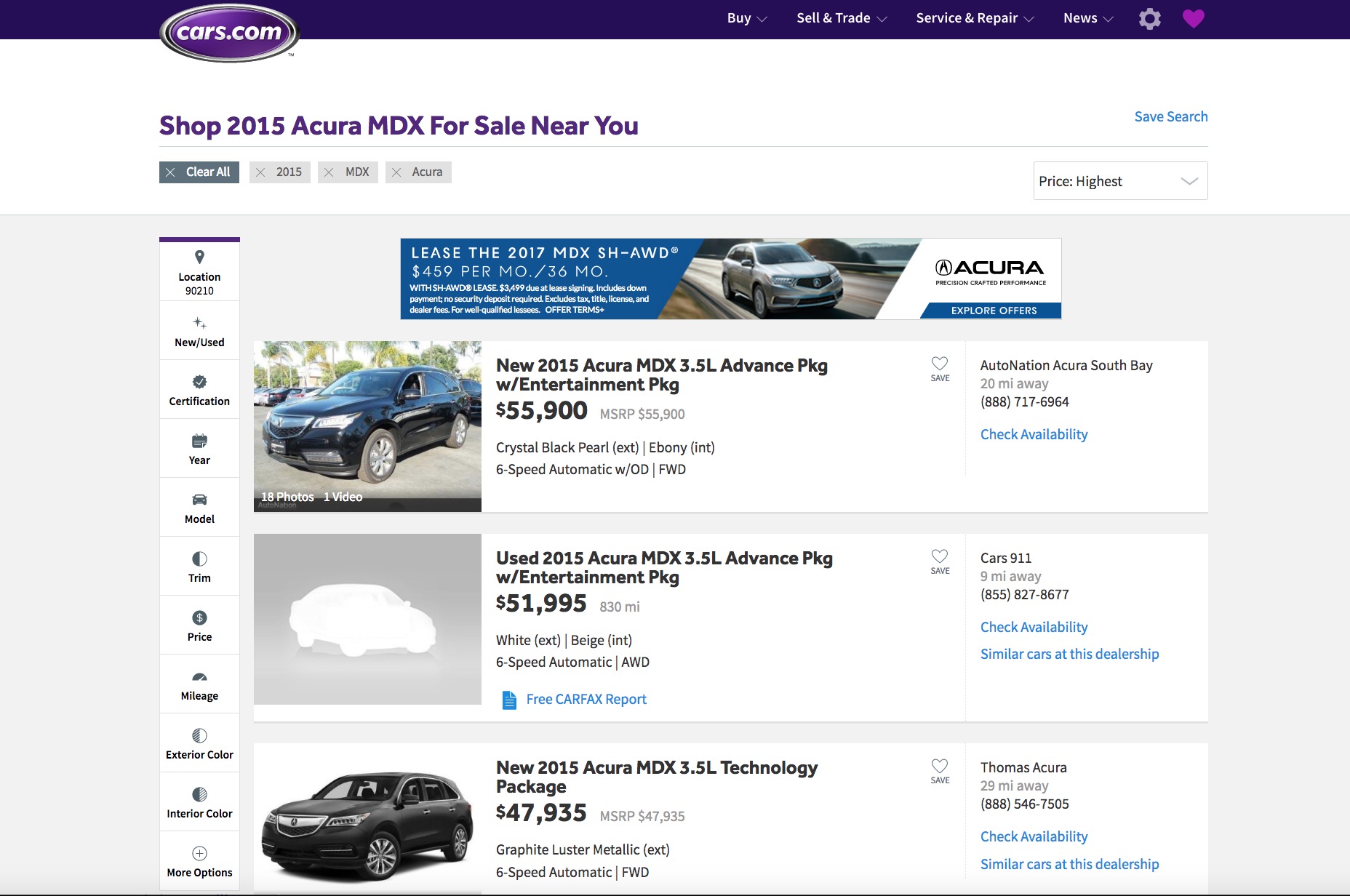Remove the 2015 year filter chip
Screen dimensions: 1350x896
tap(279, 172)
